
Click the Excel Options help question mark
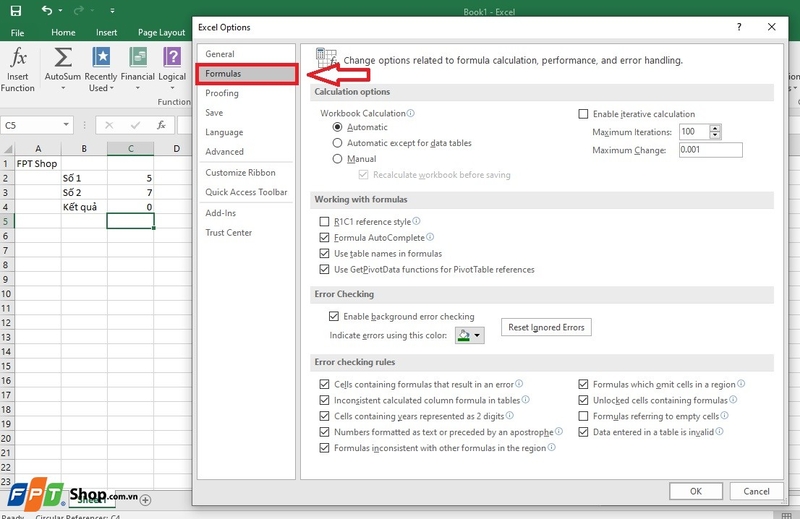pyautogui.click(x=739, y=27)
